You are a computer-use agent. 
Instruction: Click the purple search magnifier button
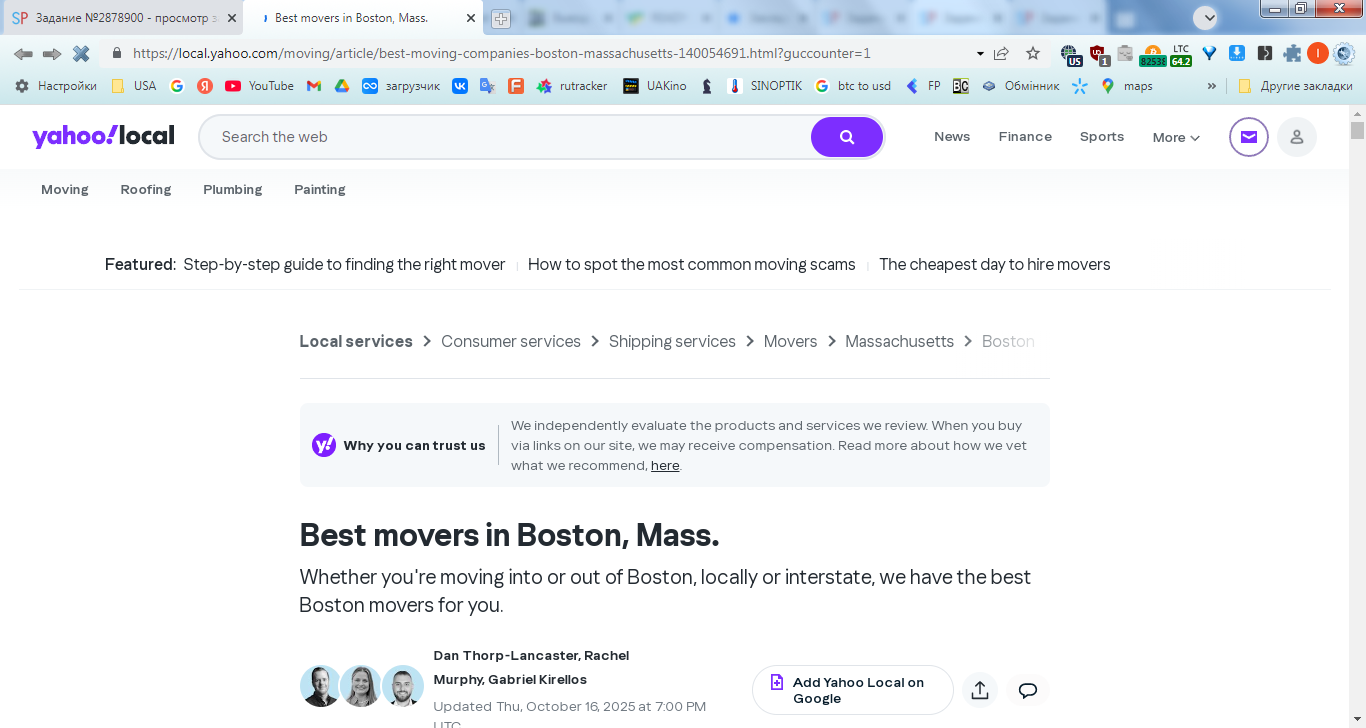click(x=847, y=137)
